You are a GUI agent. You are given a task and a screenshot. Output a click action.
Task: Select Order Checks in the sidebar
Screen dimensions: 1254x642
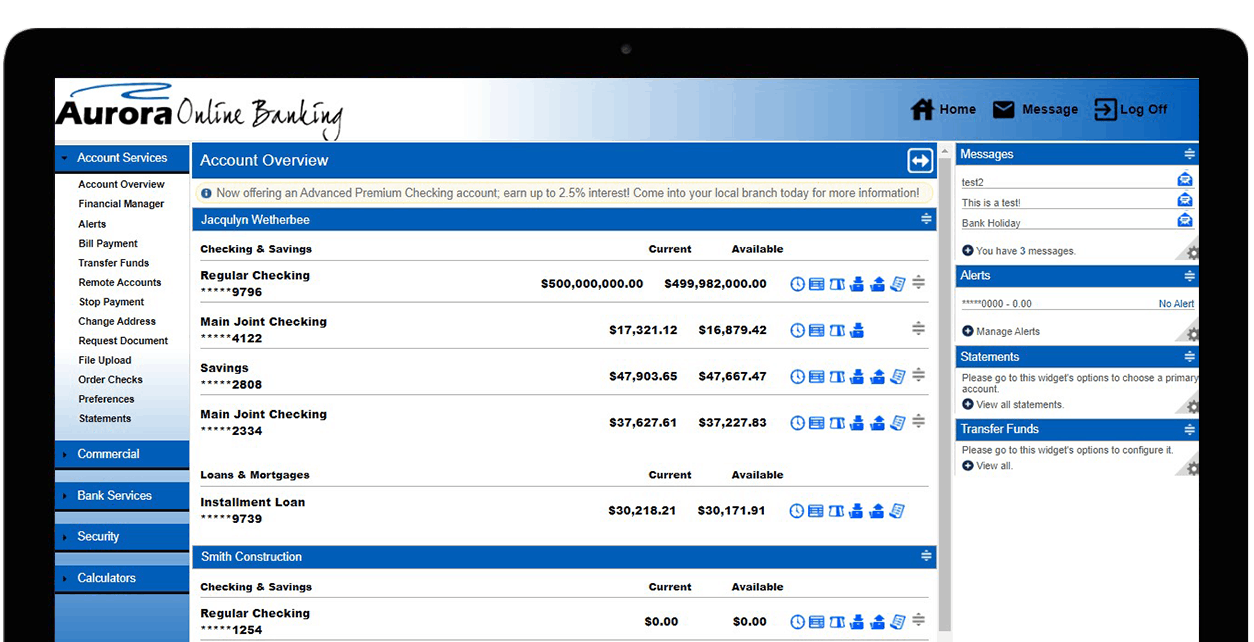pos(111,380)
